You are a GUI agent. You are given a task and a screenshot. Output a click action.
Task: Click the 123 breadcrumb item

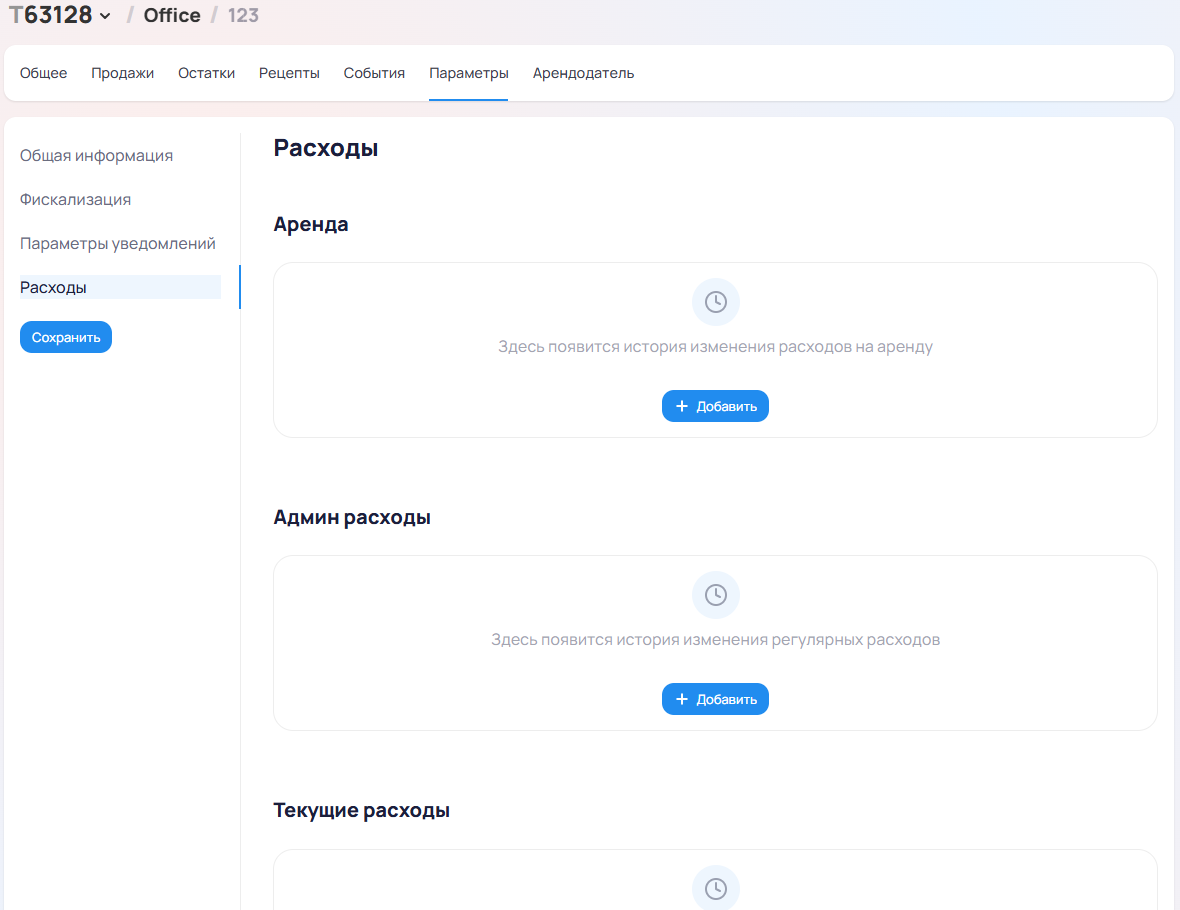click(243, 15)
